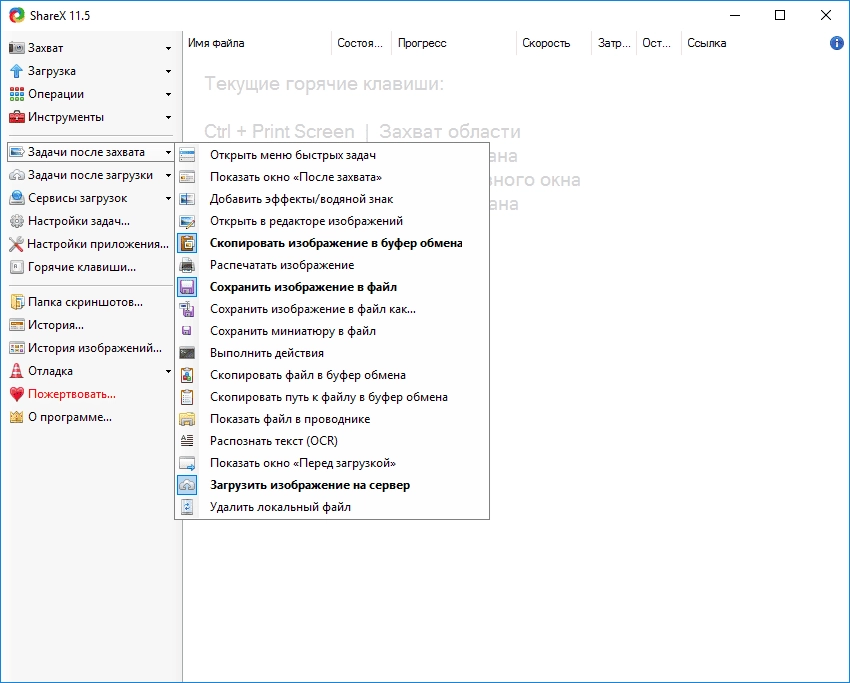Turn on Добавить эффекты/водяной знак
Screen dimensions: 850x683
(332, 199)
